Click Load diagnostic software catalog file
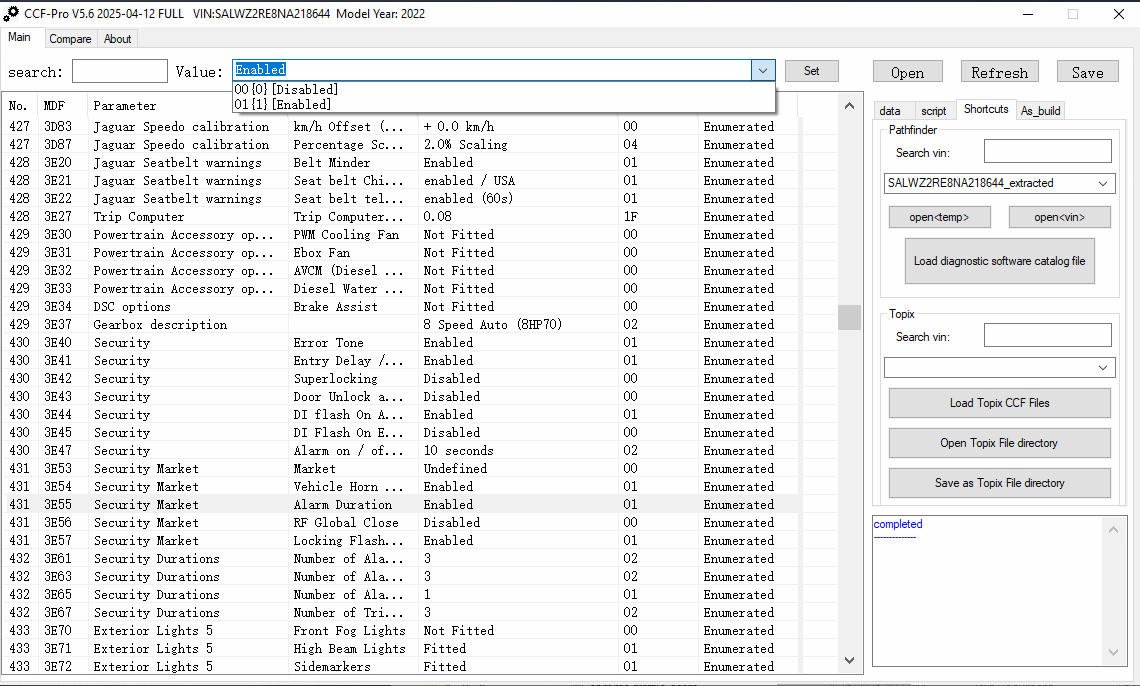 1000,261
